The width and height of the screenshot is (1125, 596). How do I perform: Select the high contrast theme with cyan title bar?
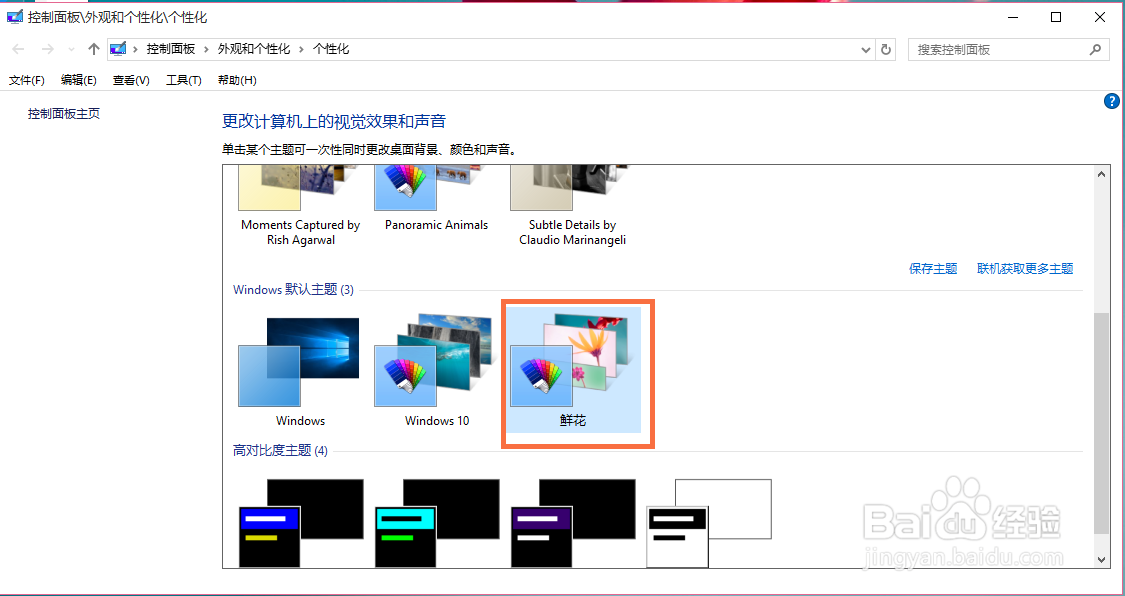point(436,522)
